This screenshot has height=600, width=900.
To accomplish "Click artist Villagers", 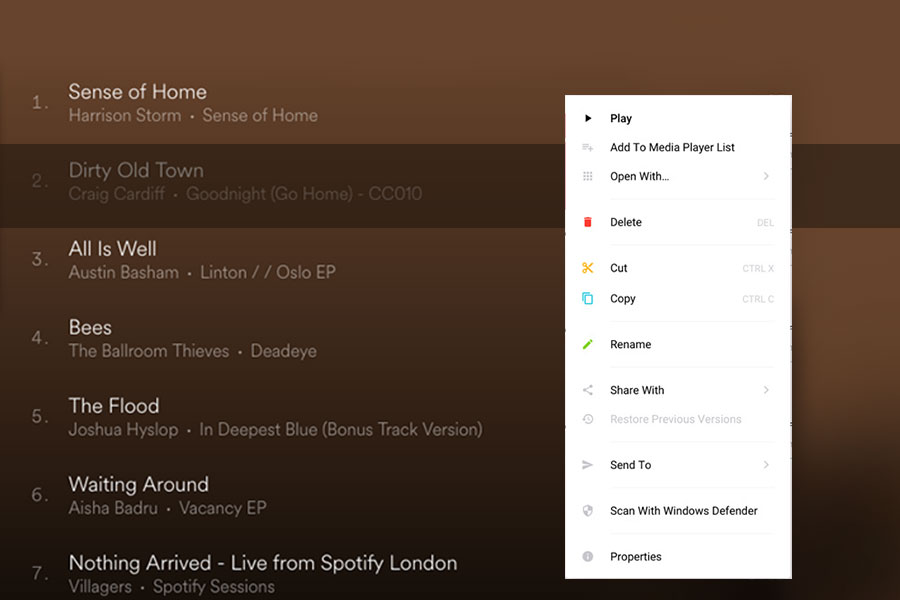I will [x=100, y=587].
